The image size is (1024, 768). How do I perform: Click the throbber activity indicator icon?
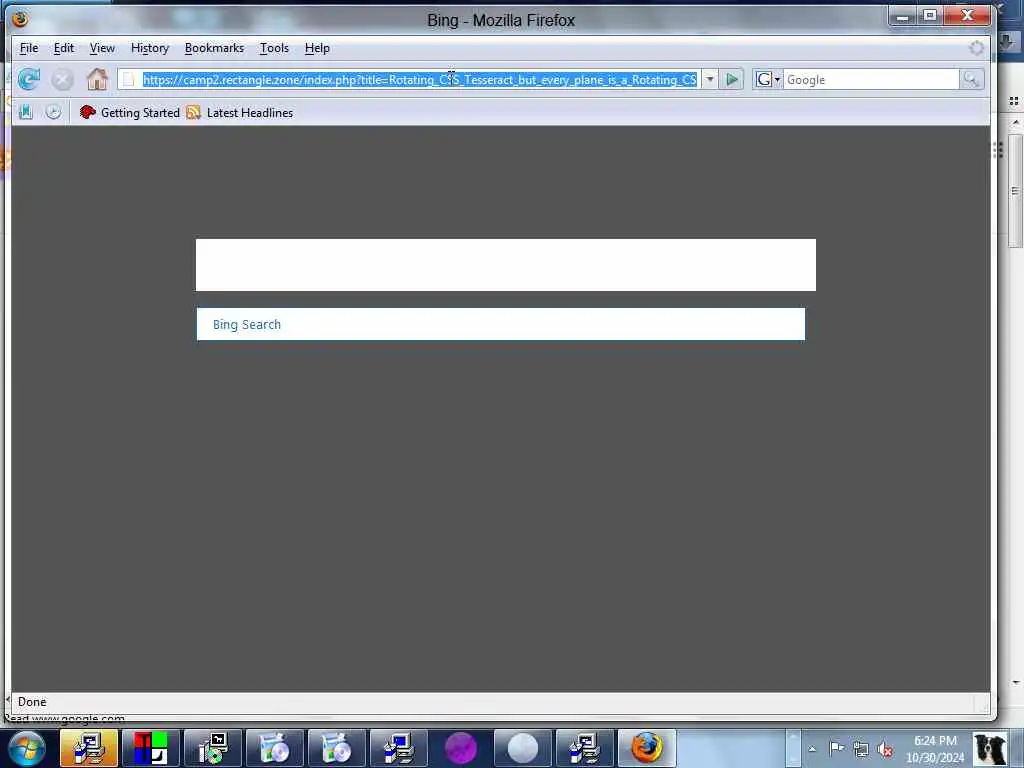[x=976, y=48]
